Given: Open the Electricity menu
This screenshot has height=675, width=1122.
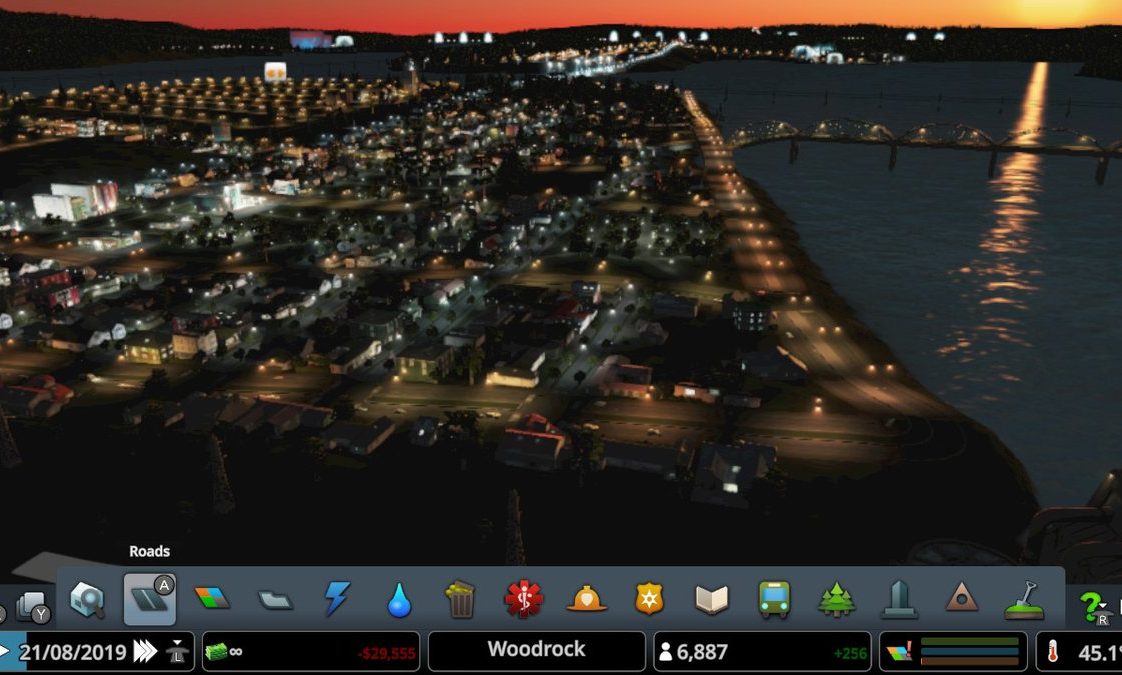Looking at the screenshot, I should click(x=337, y=598).
